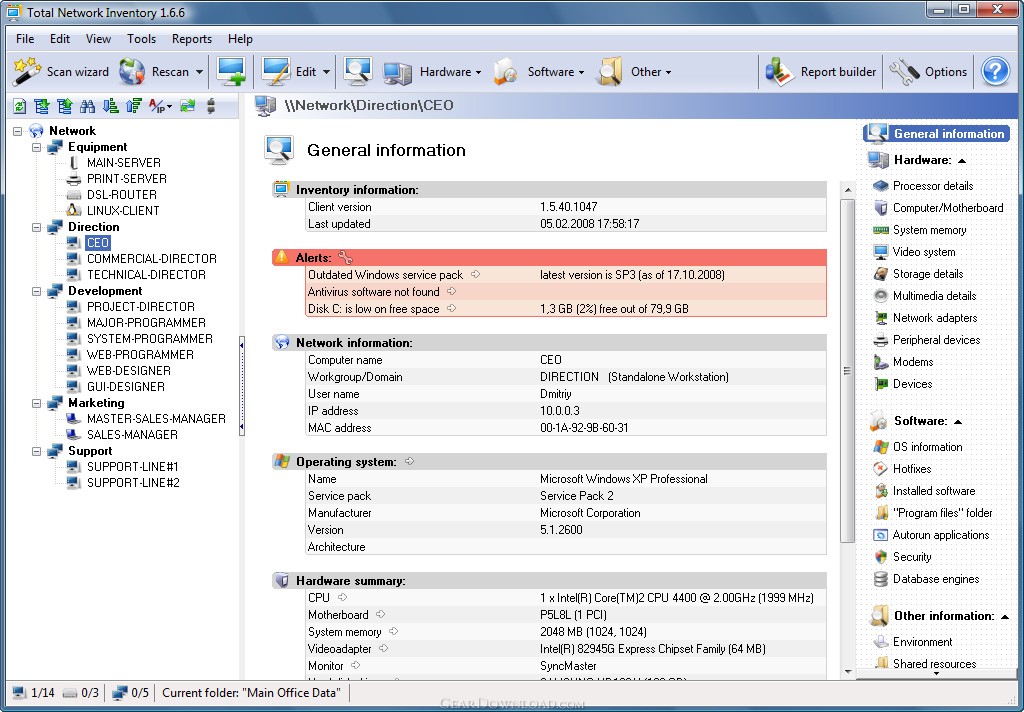Collapse the Equipment tree group
The width and height of the screenshot is (1024, 712).
tap(37, 147)
